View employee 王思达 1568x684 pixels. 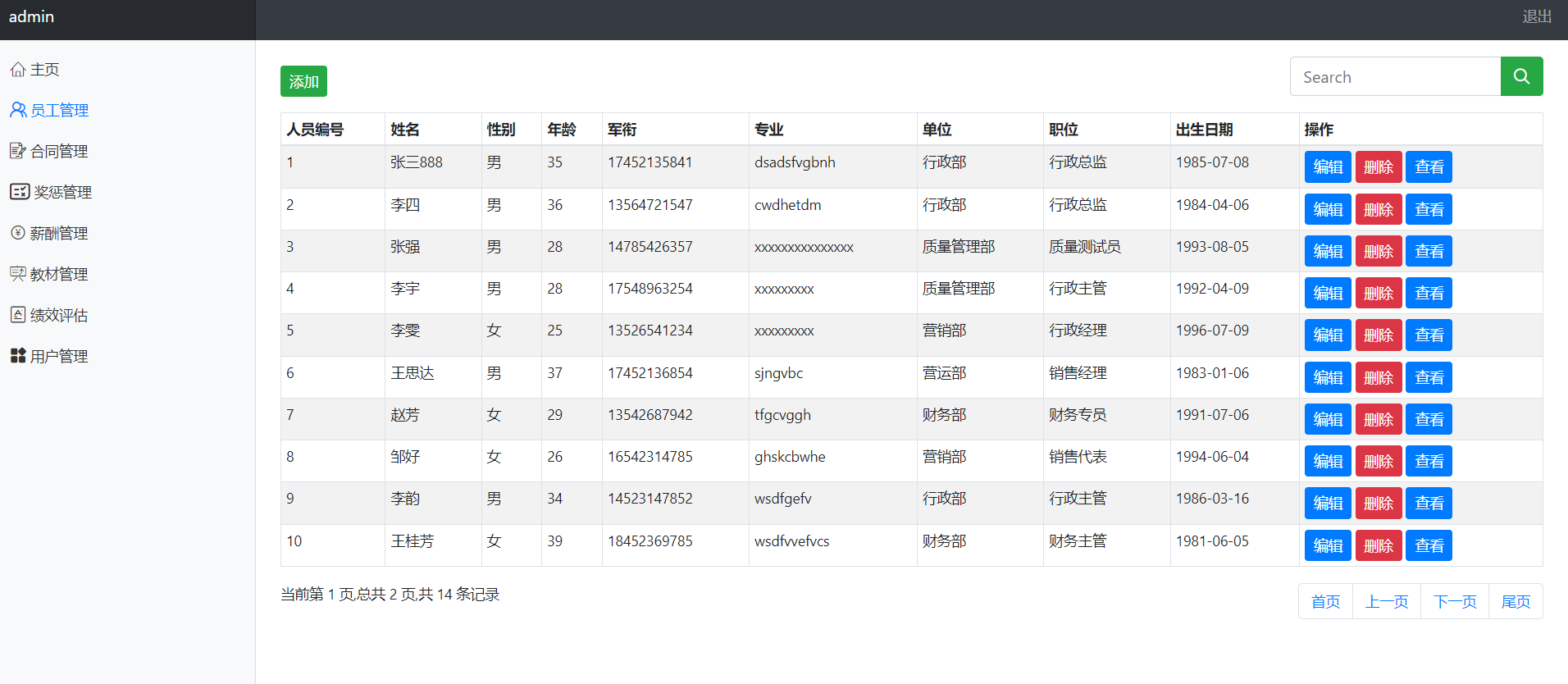tap(1429, 377)
